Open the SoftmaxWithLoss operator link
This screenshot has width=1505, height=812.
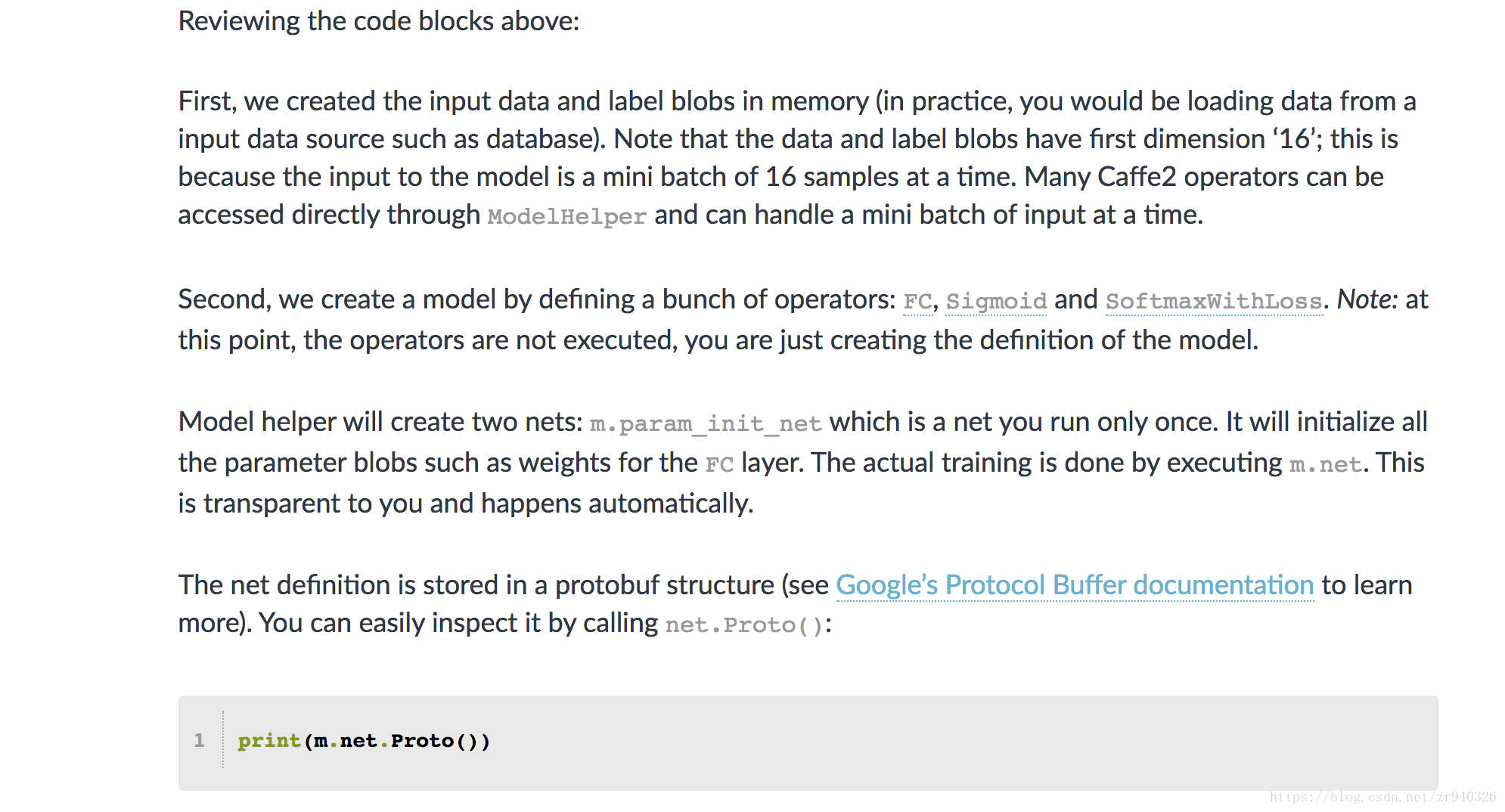(x=1214, y=301)
